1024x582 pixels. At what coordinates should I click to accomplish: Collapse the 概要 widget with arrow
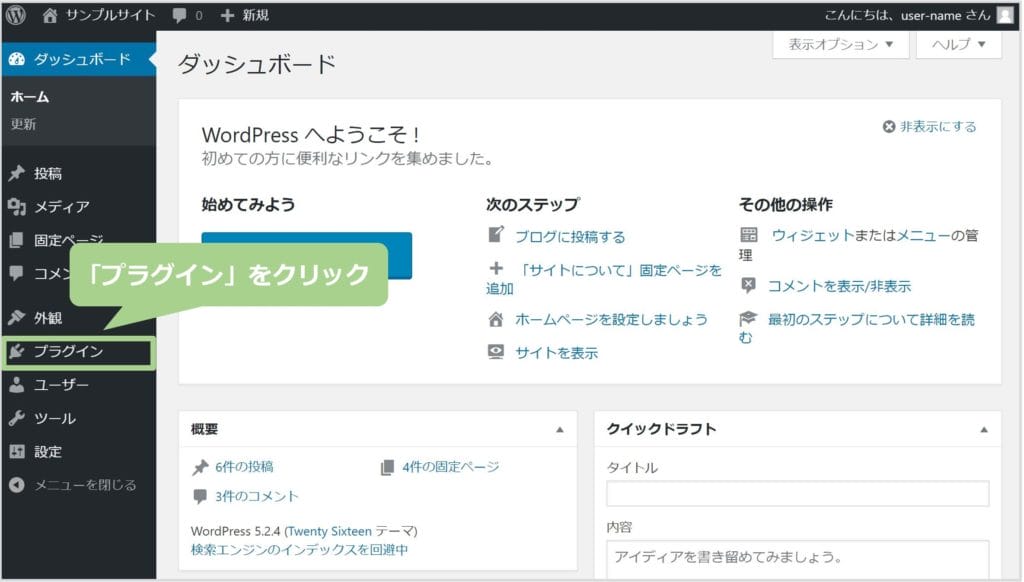[559, 430]
